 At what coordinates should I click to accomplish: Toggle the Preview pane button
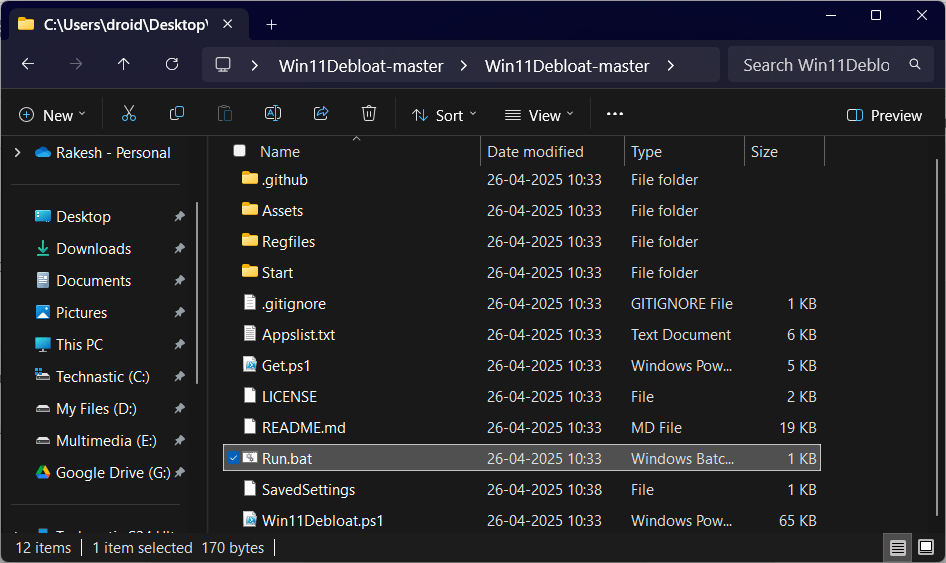[x=884, y=115]
